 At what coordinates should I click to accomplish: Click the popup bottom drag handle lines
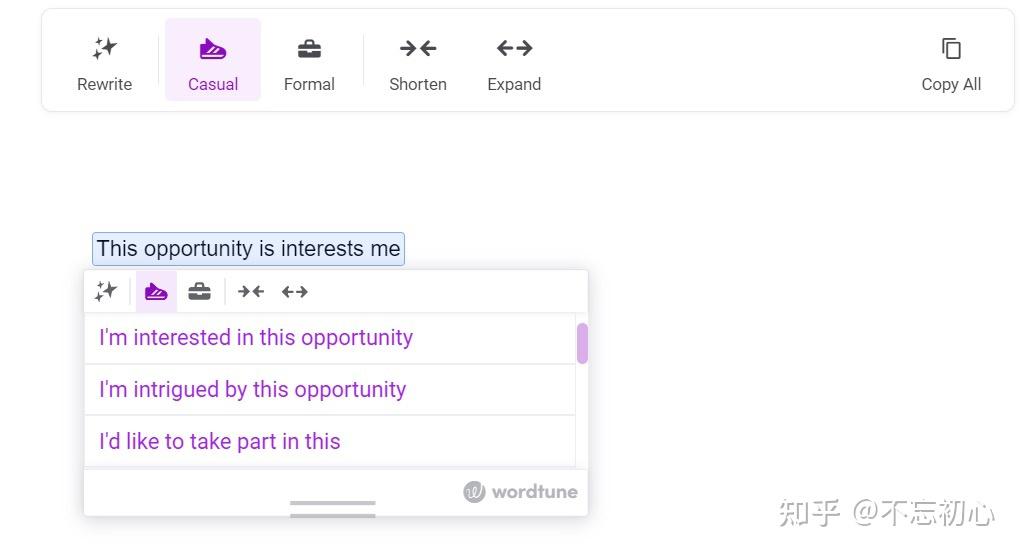pos(333,509)
